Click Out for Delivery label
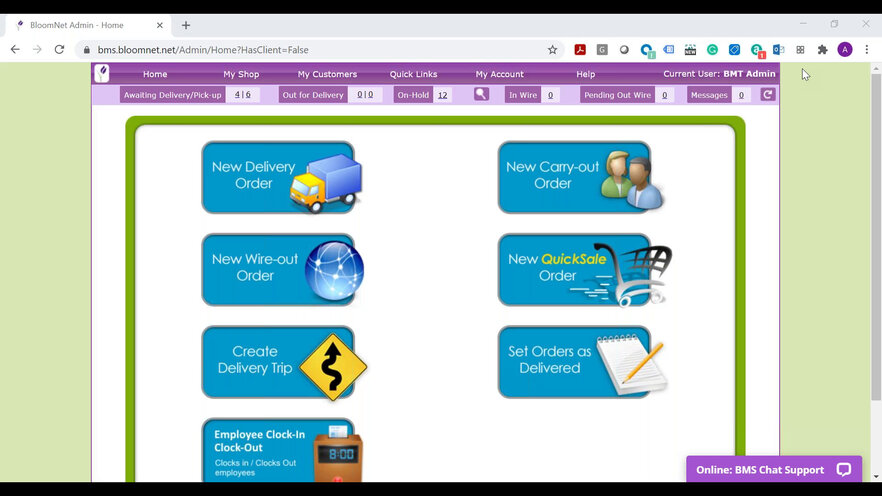This screenshot has width=882, height=496. [313, 95]
